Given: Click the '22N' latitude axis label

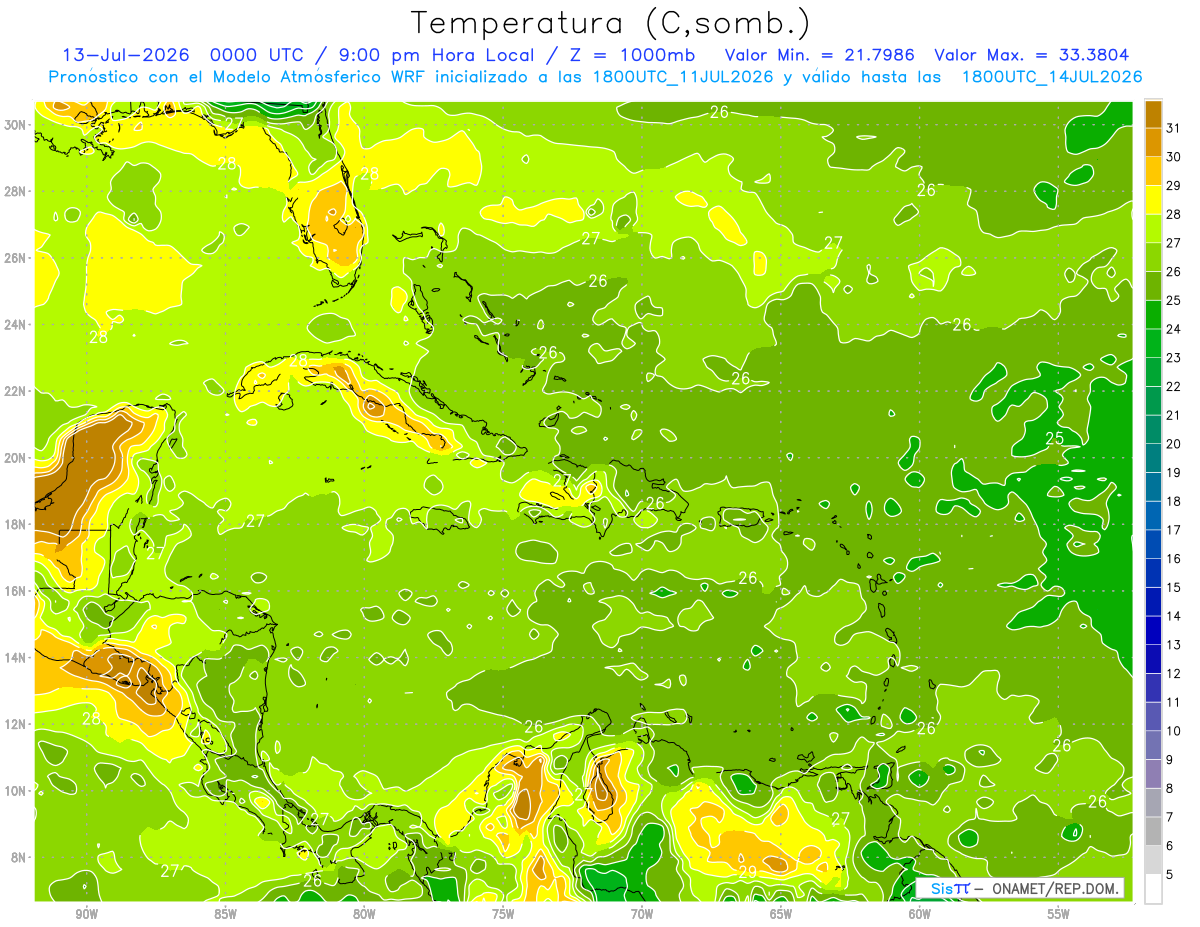Looking at the screenshot, I should point(15,391).
